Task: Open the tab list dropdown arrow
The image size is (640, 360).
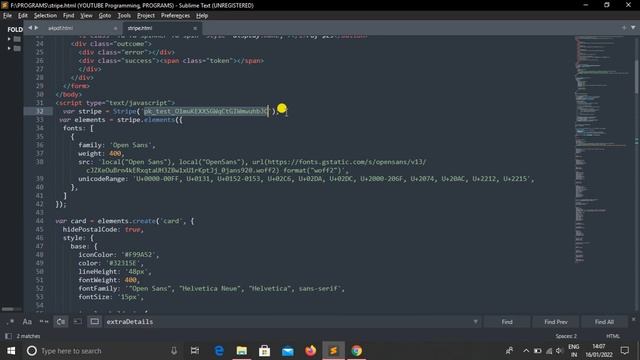Action: (x=633, y=28)
